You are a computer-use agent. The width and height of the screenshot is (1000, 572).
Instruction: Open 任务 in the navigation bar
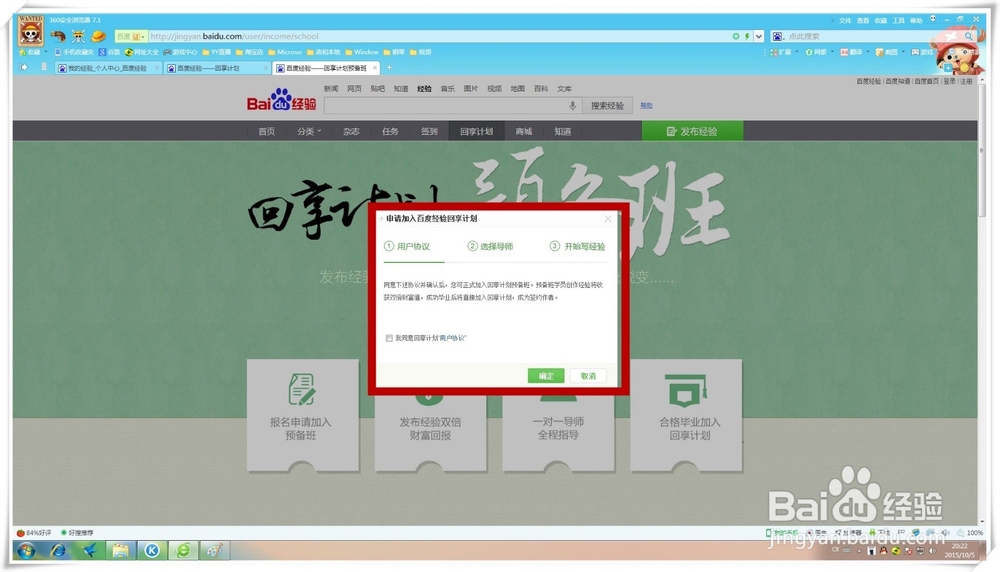[390, 131]
